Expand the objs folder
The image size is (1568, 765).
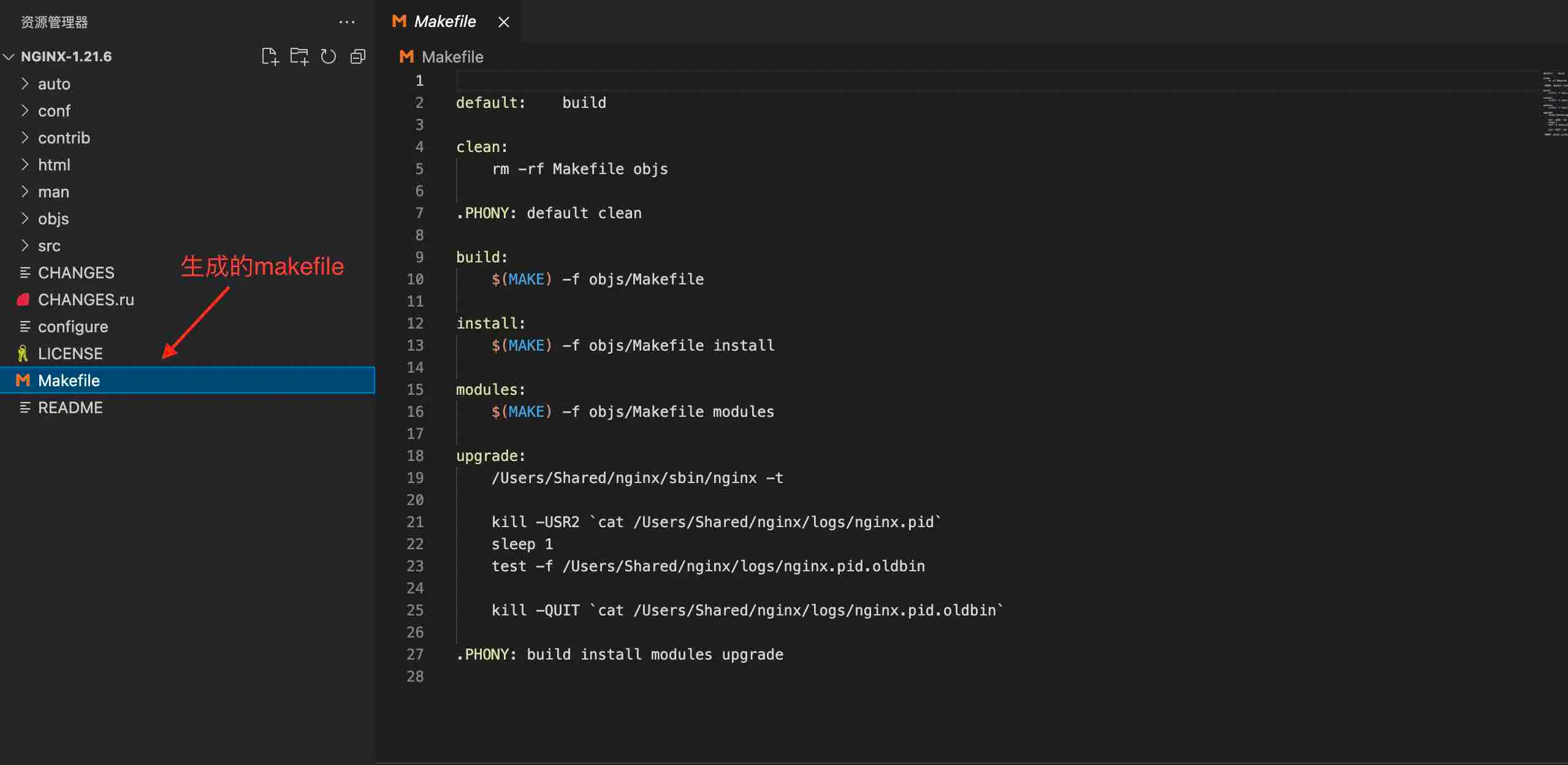tap(53, 219)
